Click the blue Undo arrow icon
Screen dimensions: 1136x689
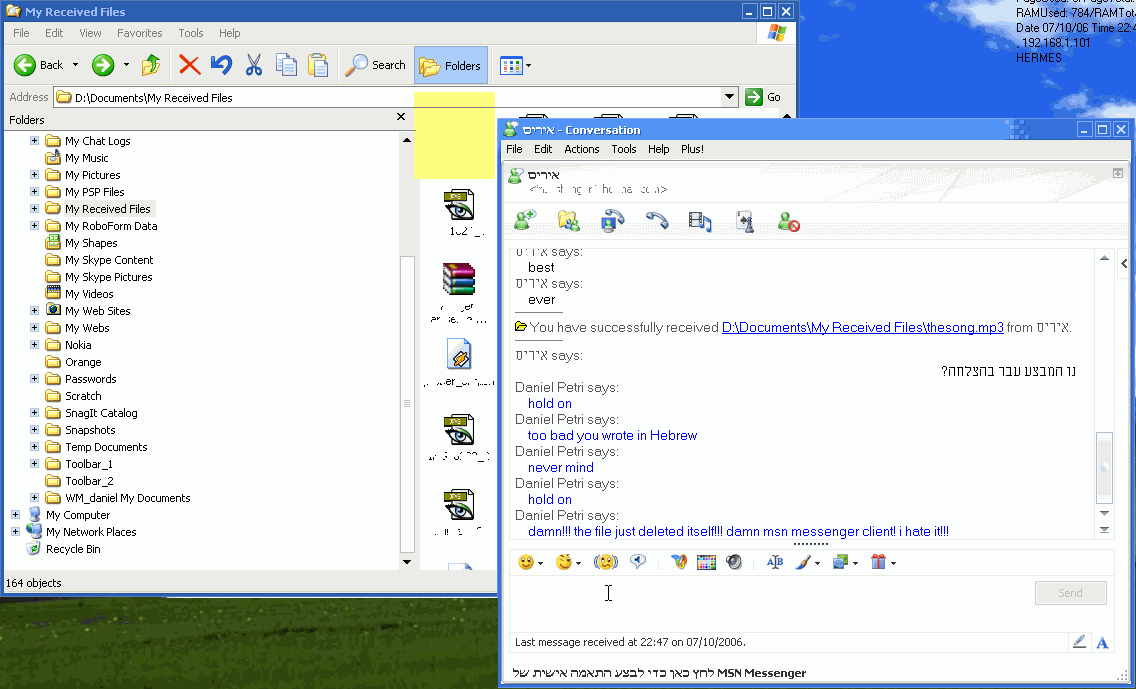[x=222, y=65]
